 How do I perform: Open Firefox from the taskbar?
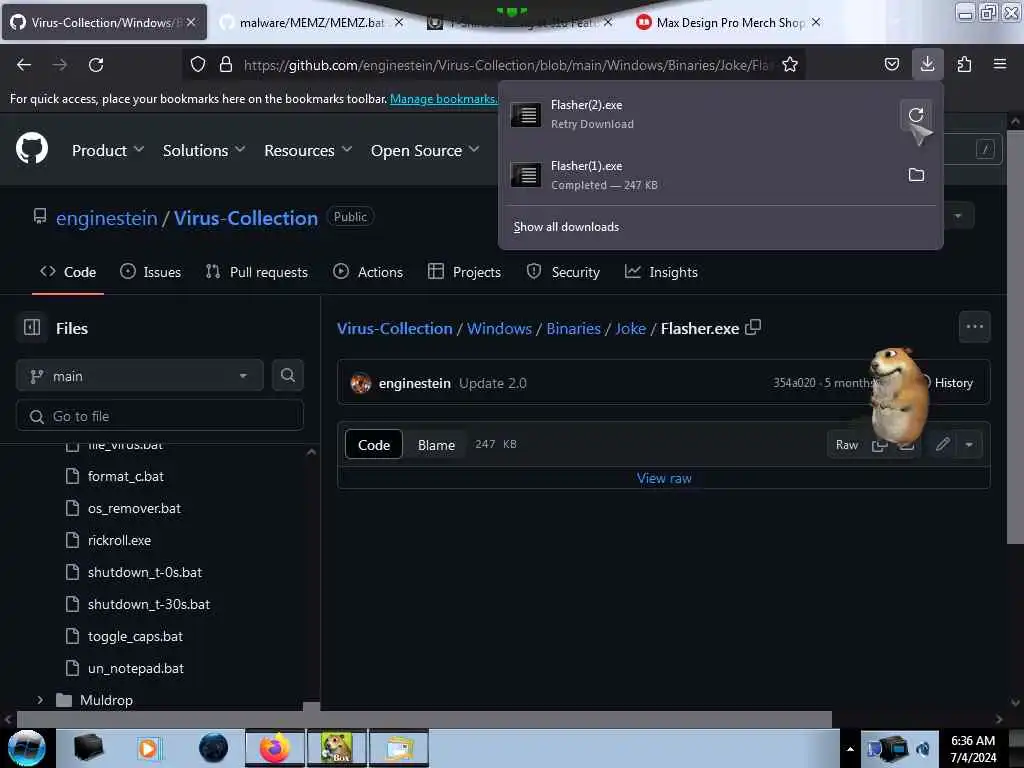click(x=275, y=748)
